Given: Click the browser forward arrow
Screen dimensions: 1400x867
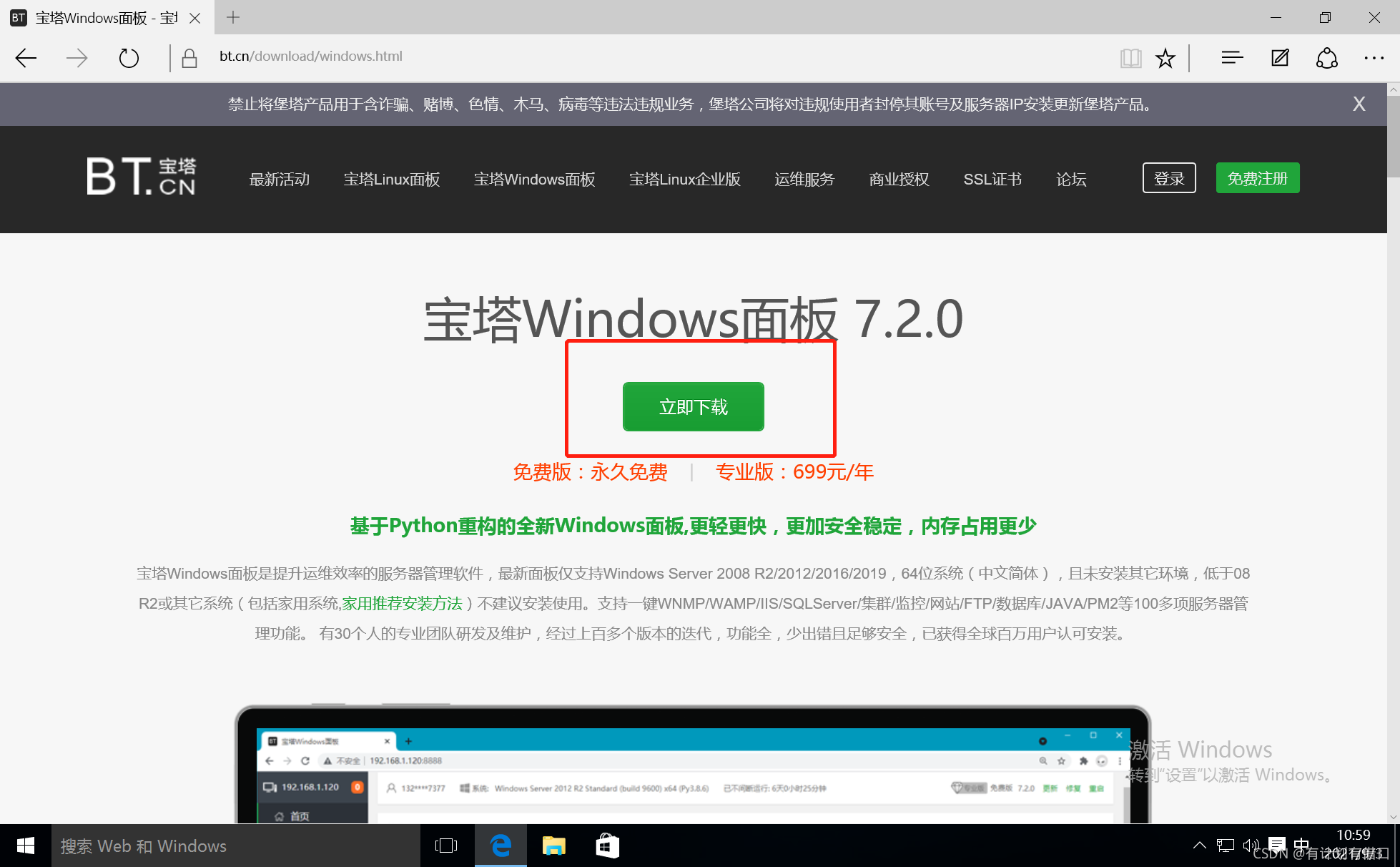Looking at the screenshot, I should coord(77,58).
